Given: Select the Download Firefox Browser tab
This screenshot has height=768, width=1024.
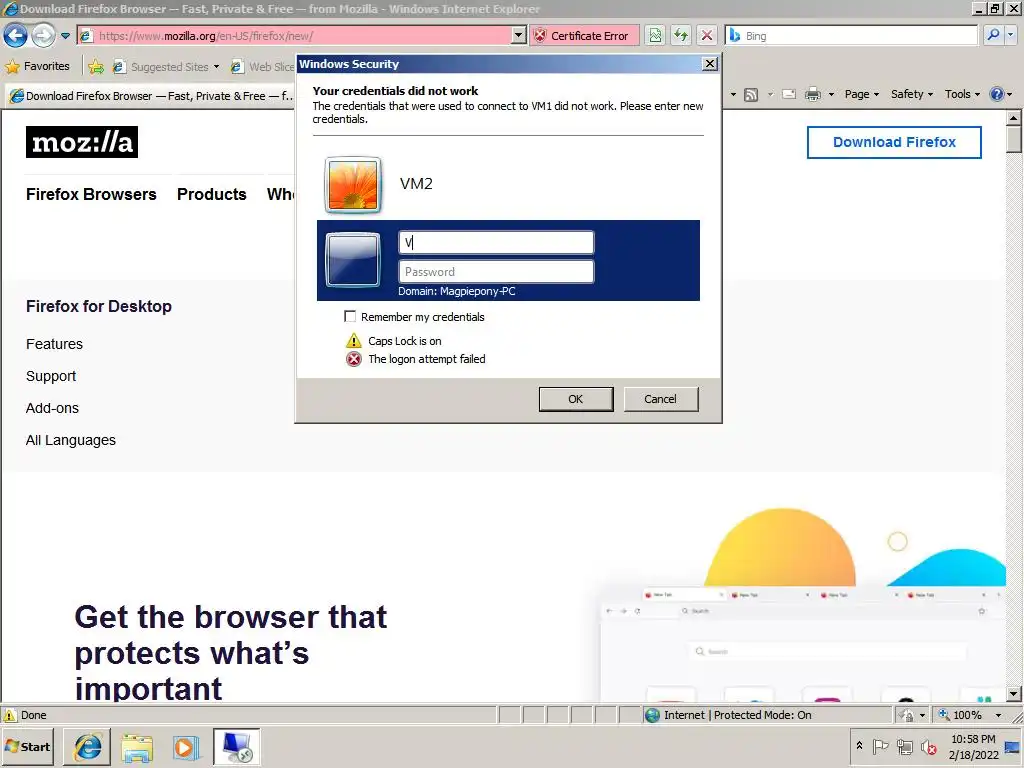Looking at the screenshot, I should pyautogui.click(x=150, y=96).
